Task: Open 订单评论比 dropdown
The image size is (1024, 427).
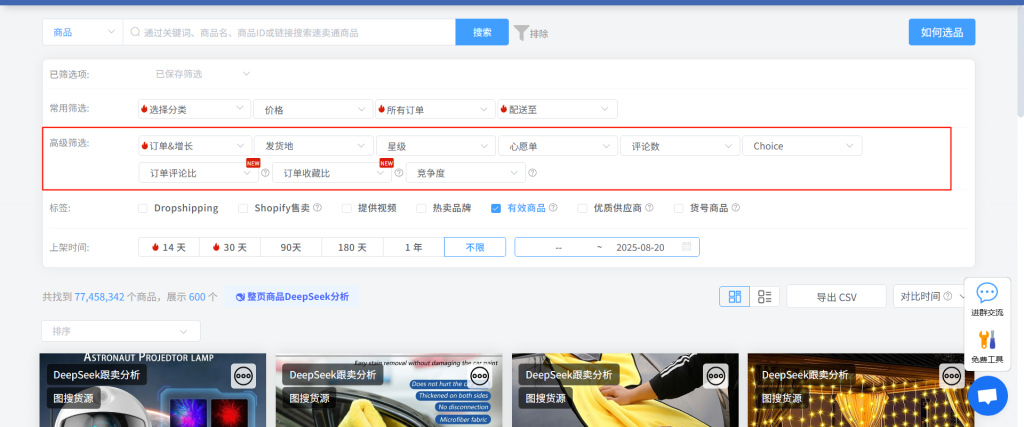Action: (x=199, y=173)
